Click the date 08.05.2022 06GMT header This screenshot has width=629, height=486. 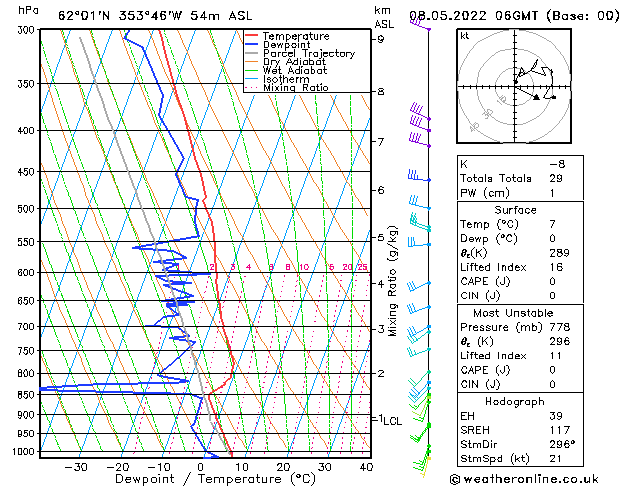514,16
